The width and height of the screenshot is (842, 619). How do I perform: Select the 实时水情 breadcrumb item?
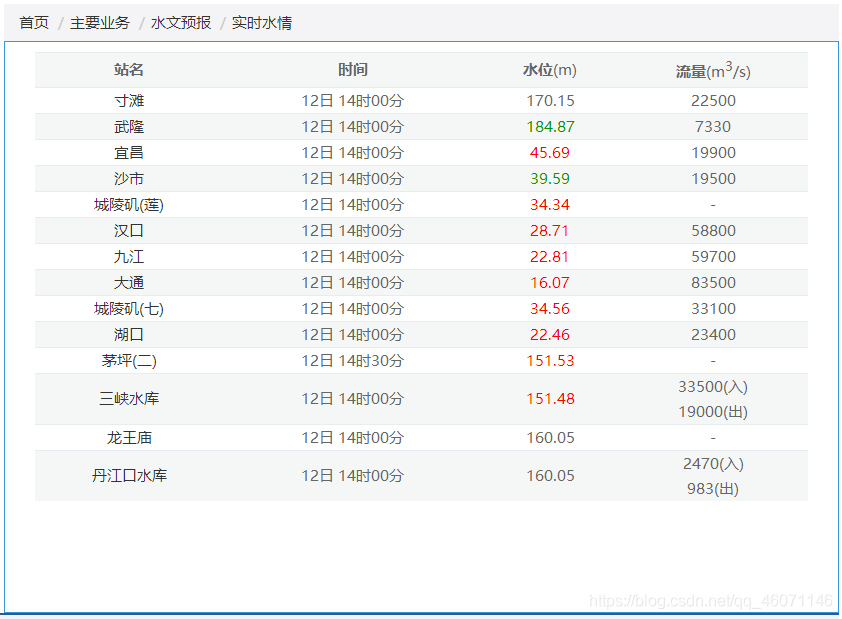pyautogui.click(x=262, y=23)
